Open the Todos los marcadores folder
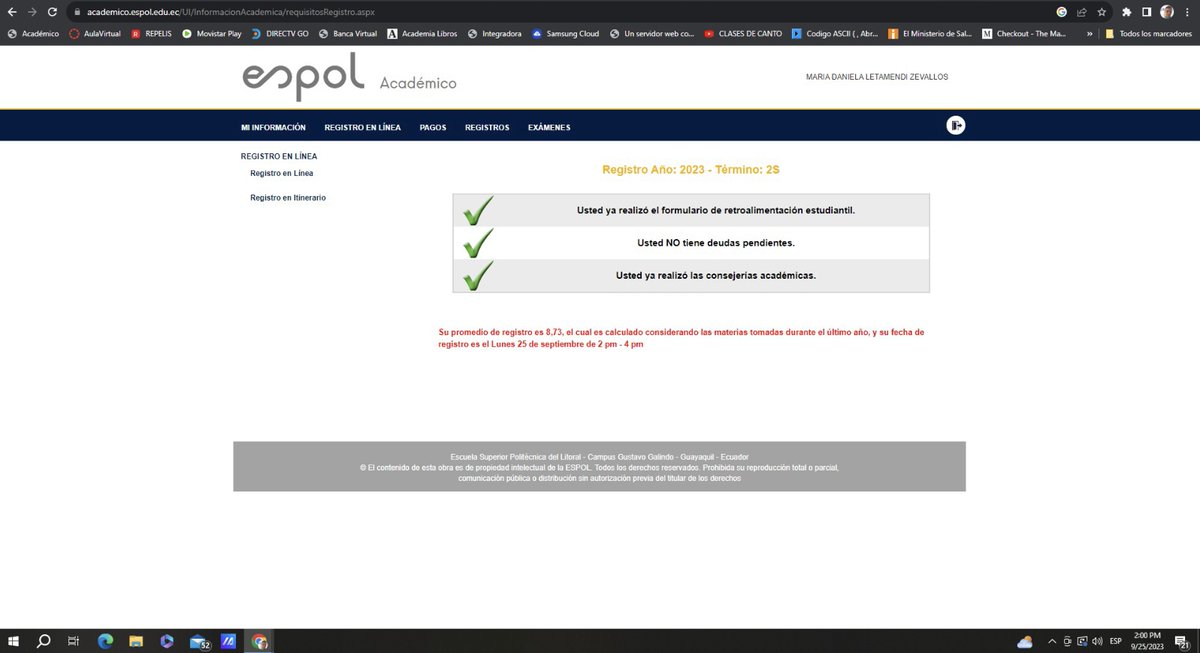 [x=1148, y=33]
